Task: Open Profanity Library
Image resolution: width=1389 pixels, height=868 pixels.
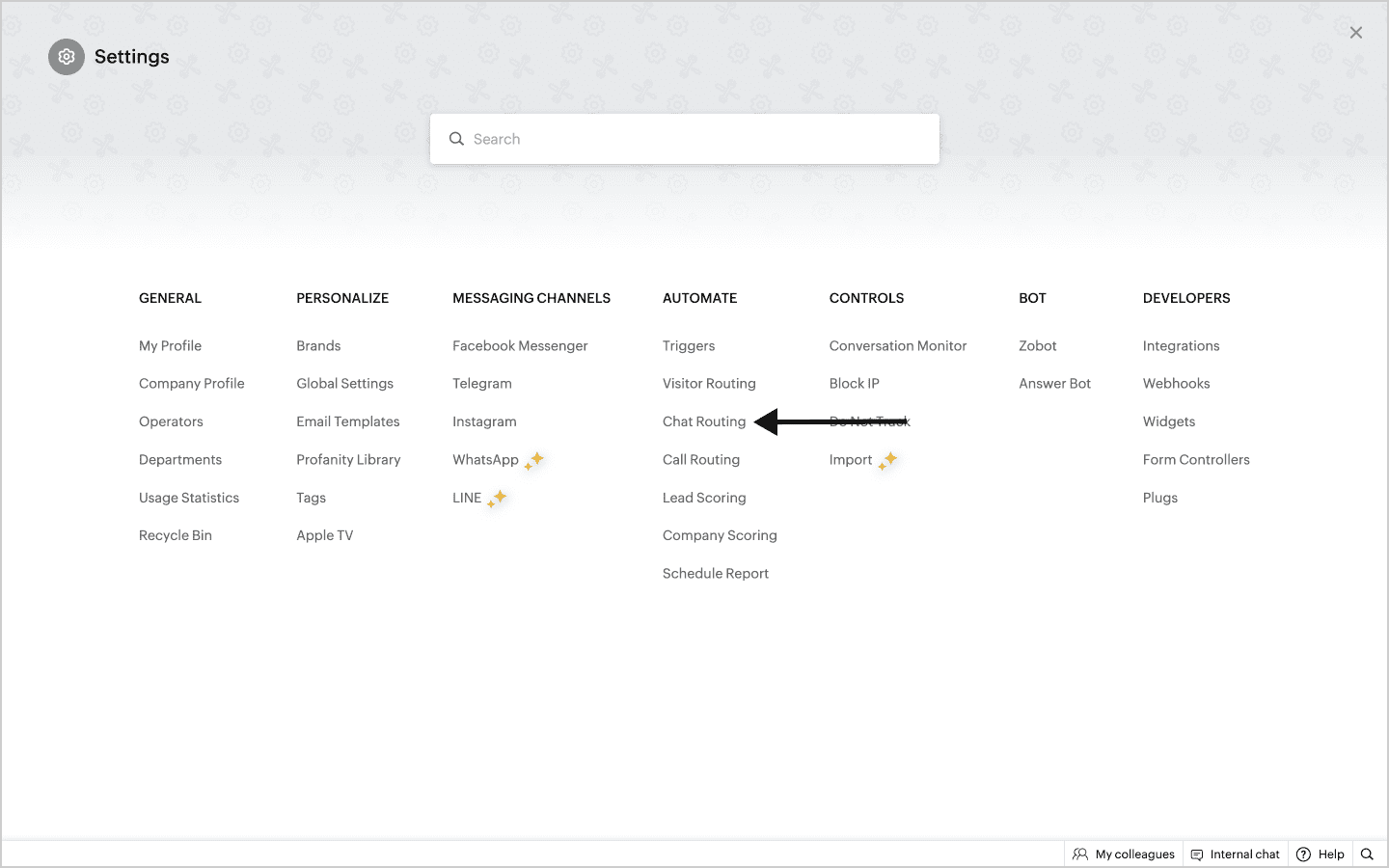Action: tap(348, 460)
